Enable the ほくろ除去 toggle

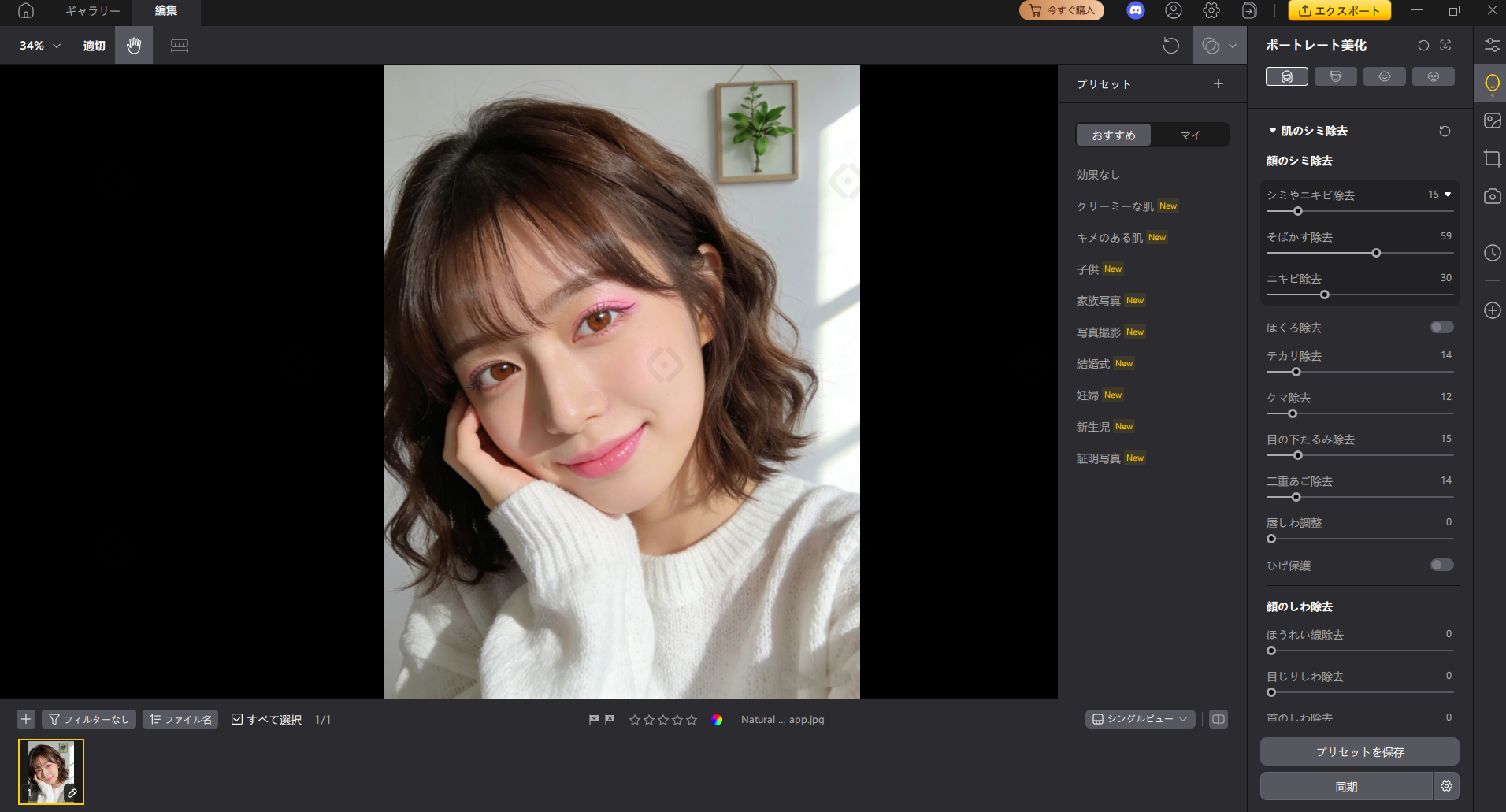[x=1441, y=327]
